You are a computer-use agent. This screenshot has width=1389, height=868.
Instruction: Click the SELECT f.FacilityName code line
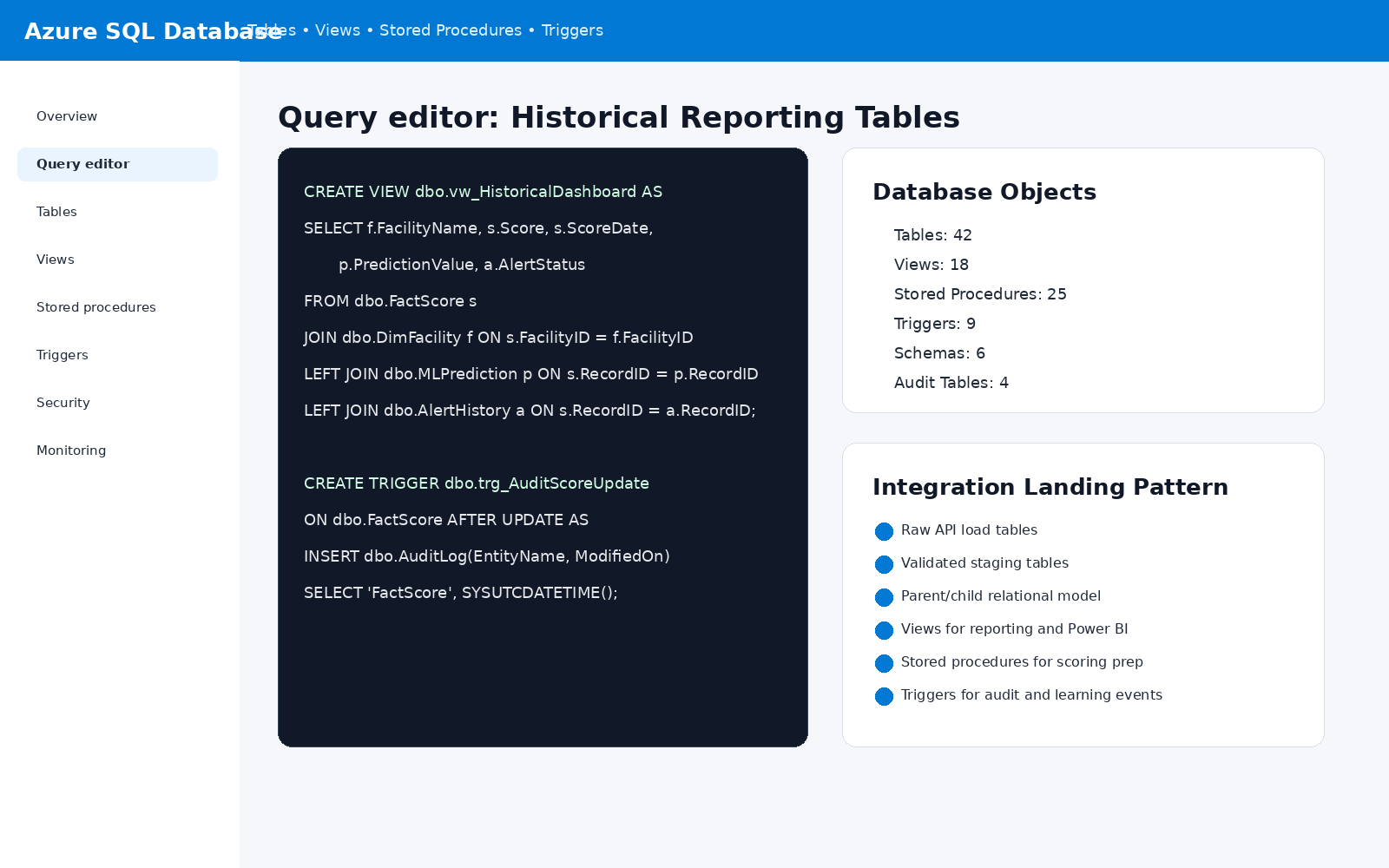[478, 228]
